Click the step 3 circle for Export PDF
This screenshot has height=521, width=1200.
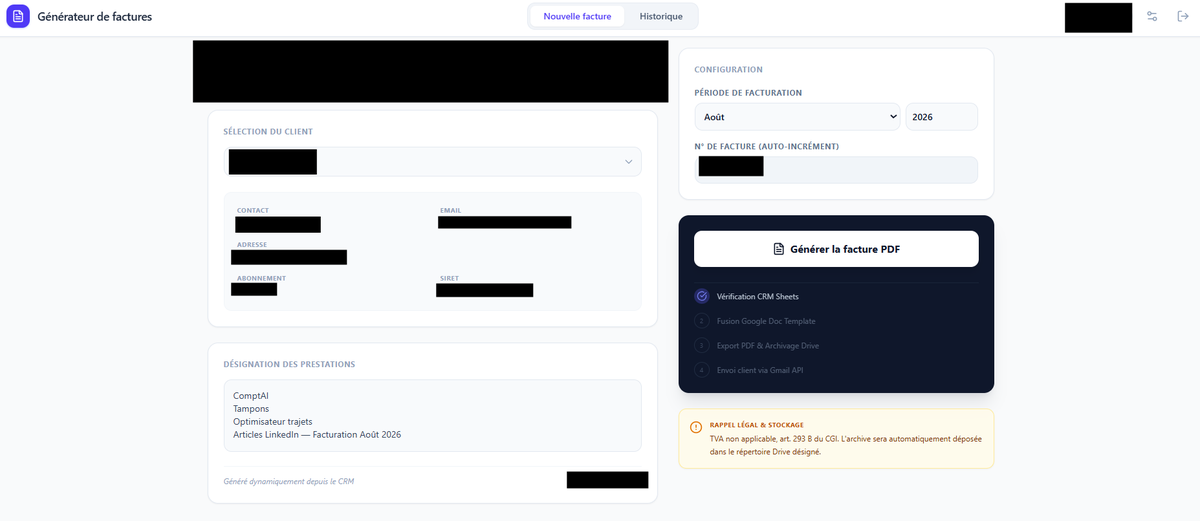(x=702, y=345)
